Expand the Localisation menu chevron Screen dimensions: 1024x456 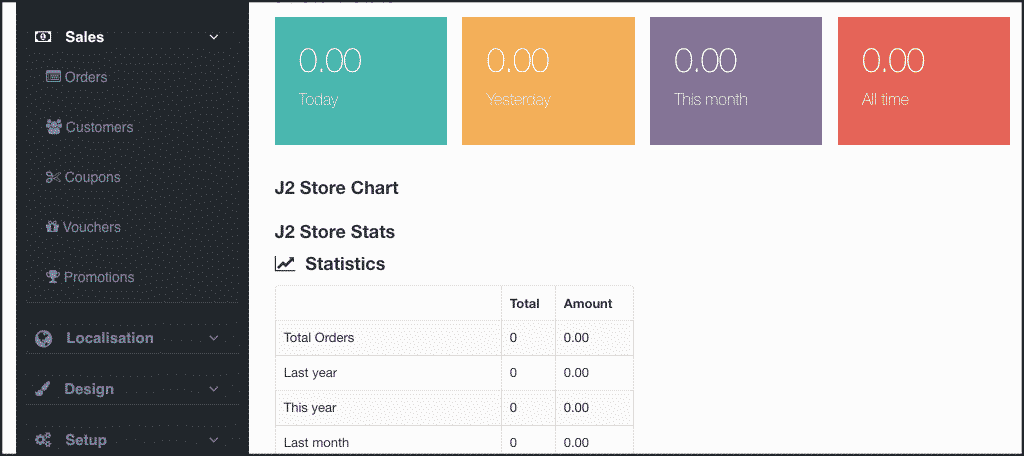(x=214, y=338)
